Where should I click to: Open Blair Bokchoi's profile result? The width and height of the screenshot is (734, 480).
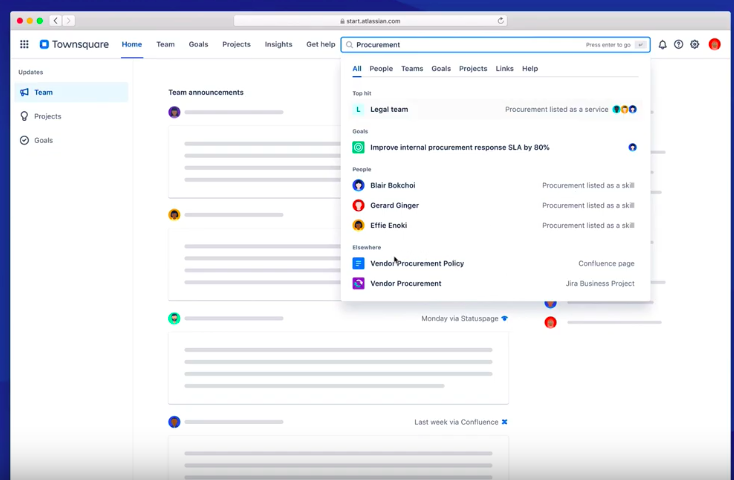pos(494,185)
